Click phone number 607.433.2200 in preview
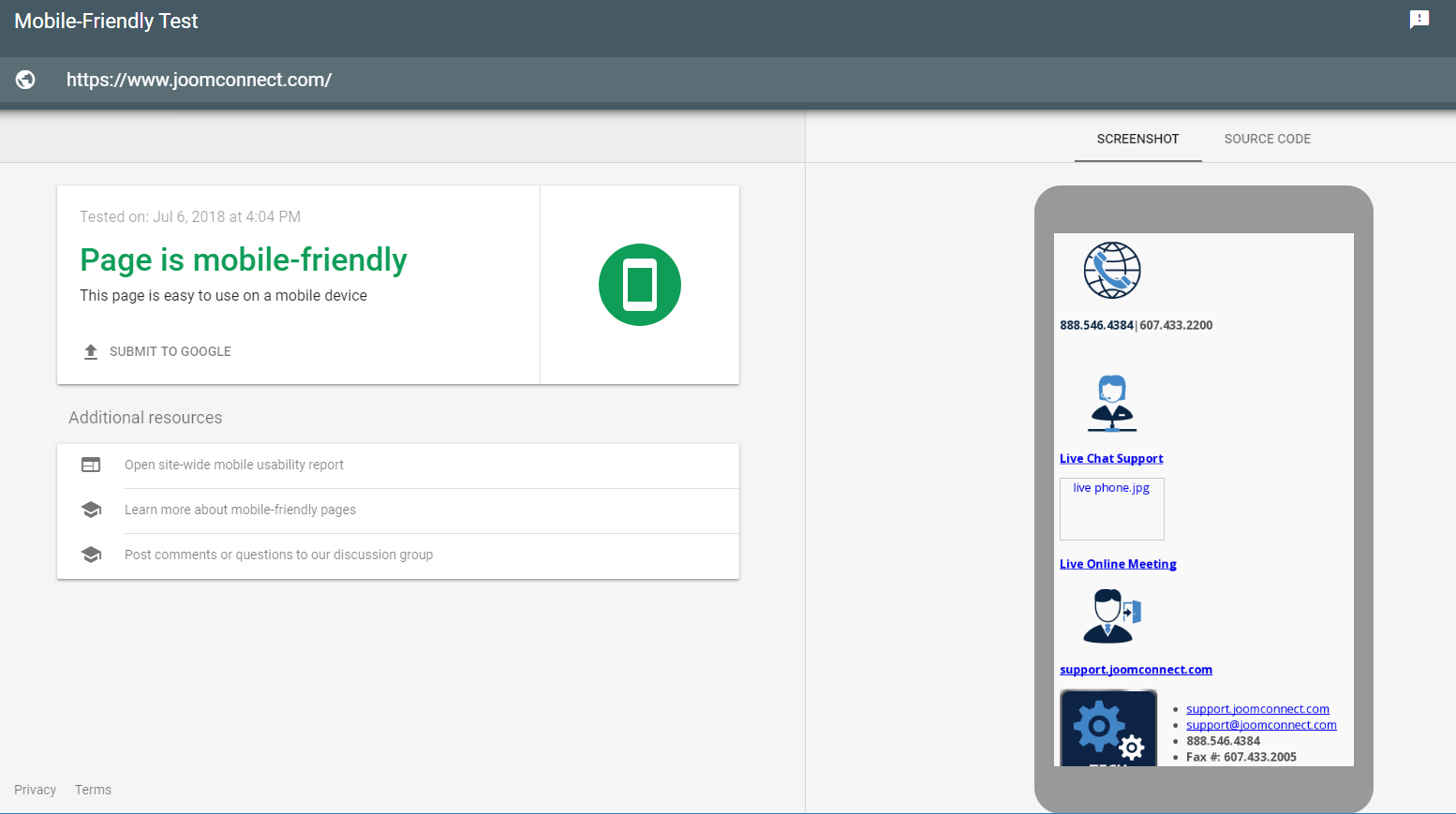Screen dimensions: 1456x814 (x=1176, y=325)
